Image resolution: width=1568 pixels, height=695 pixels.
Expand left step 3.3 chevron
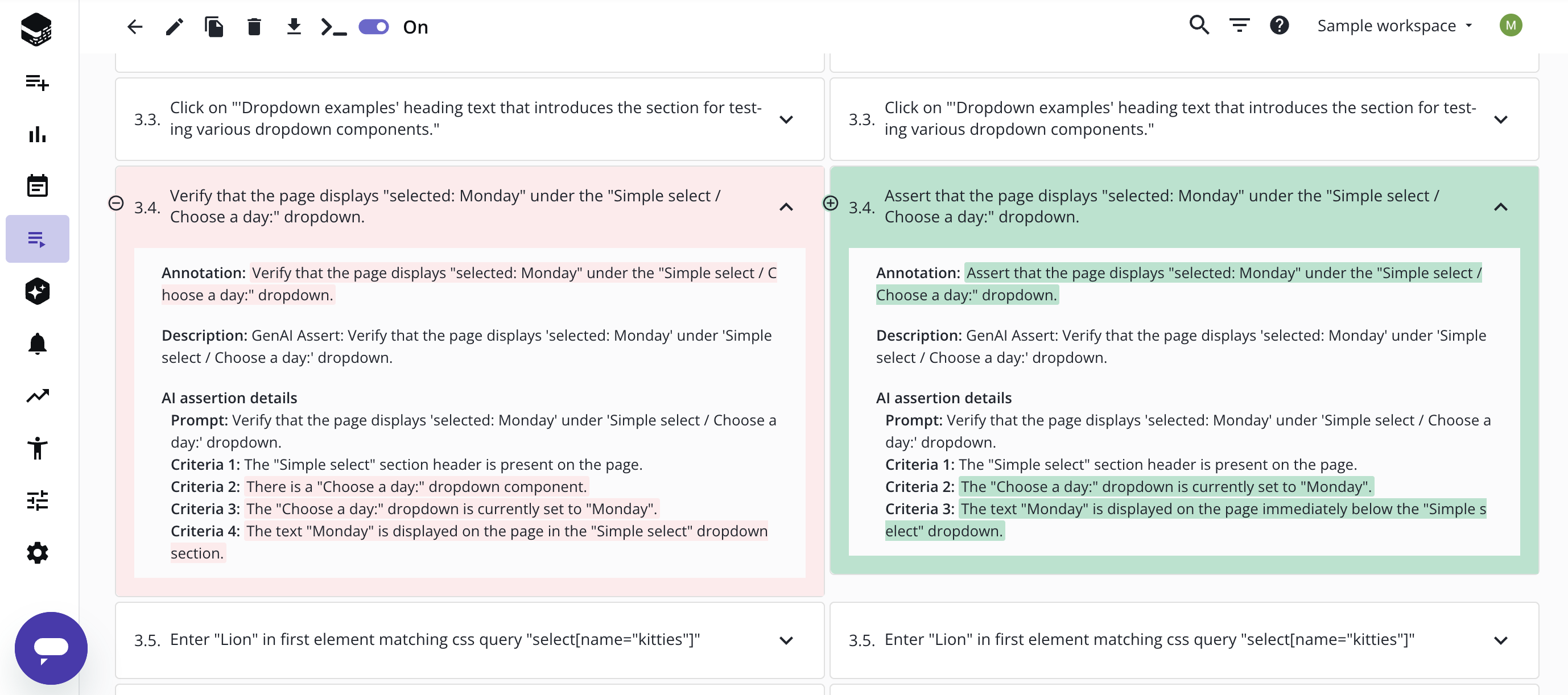[x=786, y=119]
